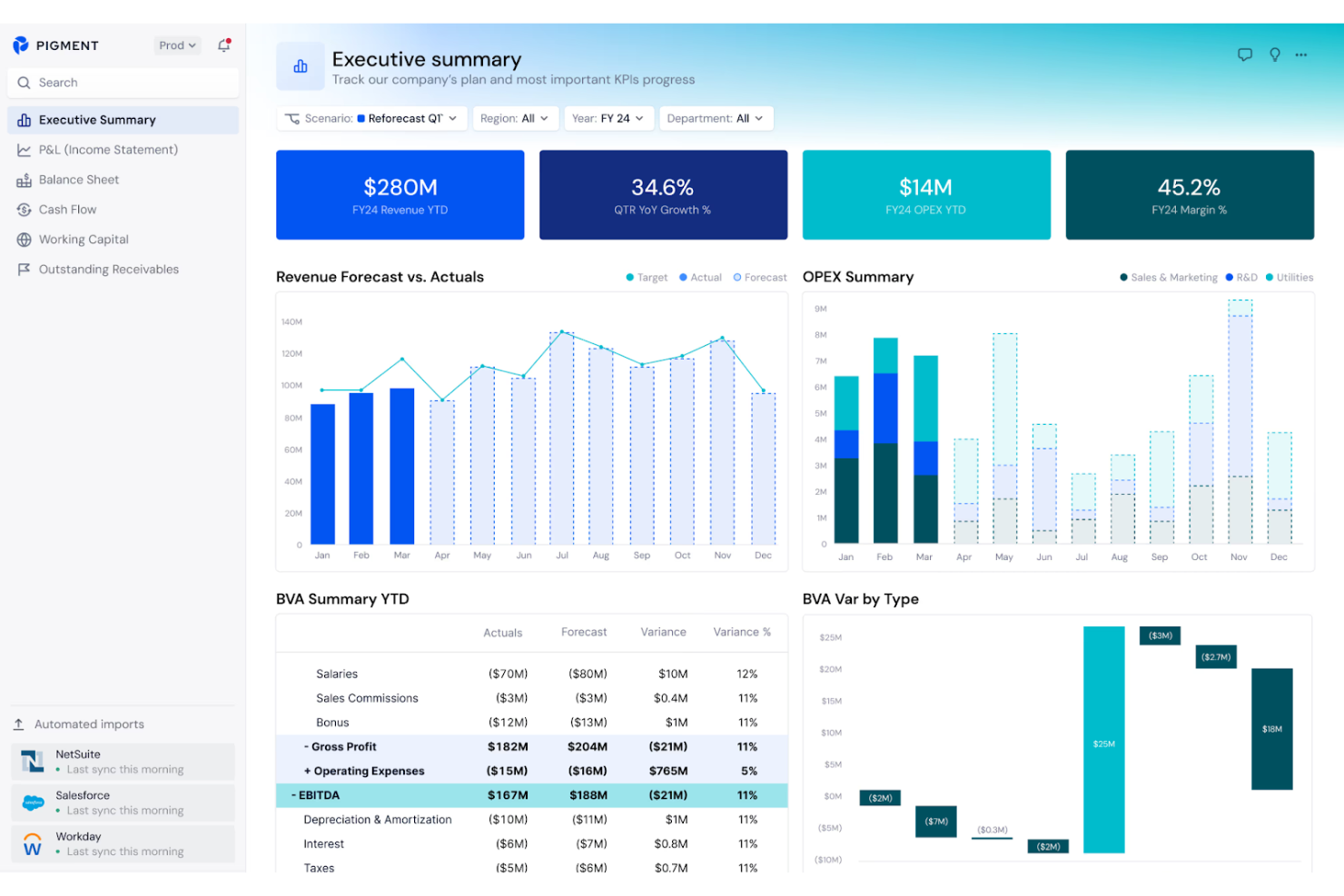Toggle the Actual series legend
This screenshot has width=1344, height=896.
pyautogui.click(x=700, y=277)
